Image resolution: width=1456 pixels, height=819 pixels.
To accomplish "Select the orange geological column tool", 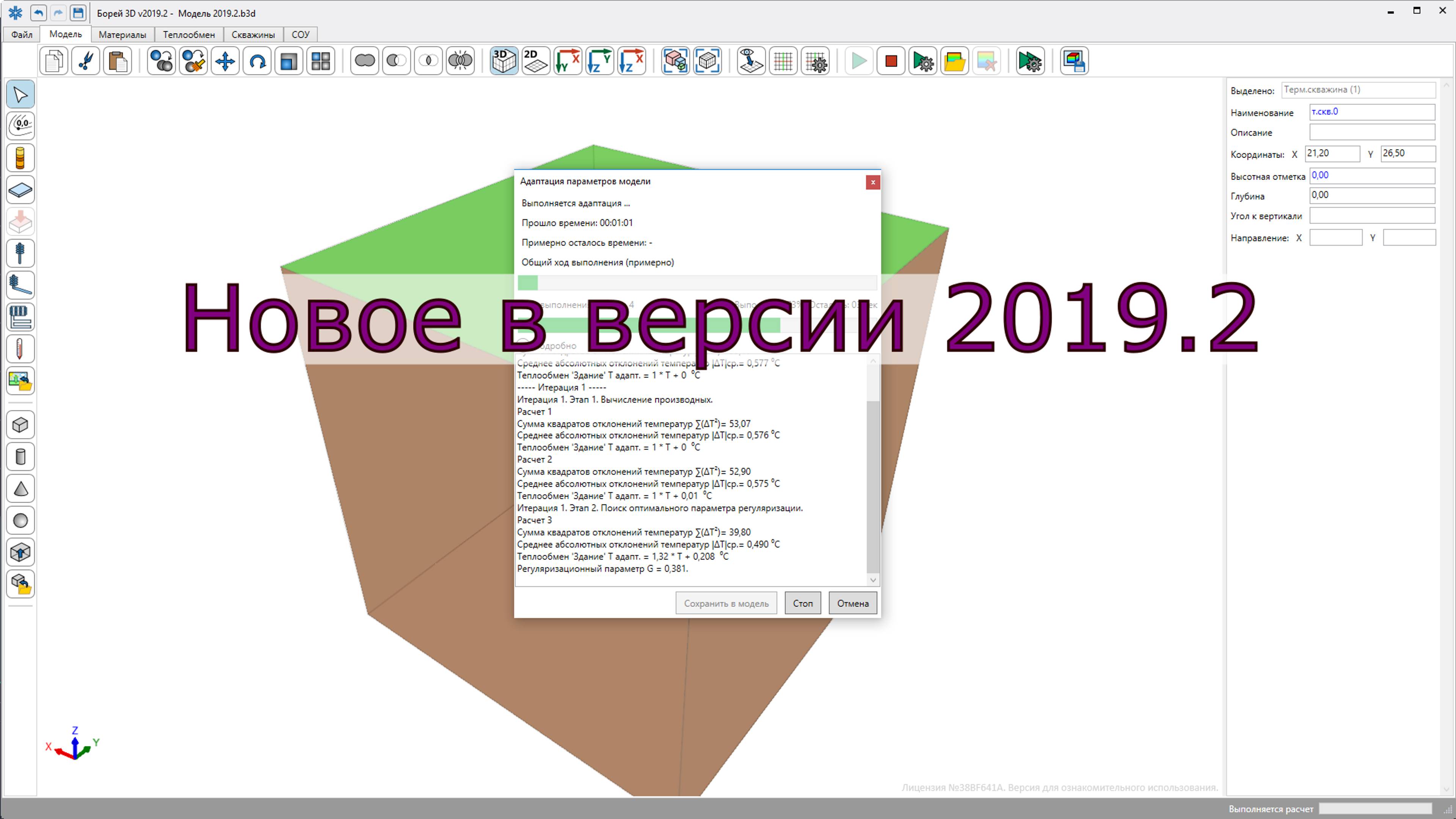I will point(20,158).
